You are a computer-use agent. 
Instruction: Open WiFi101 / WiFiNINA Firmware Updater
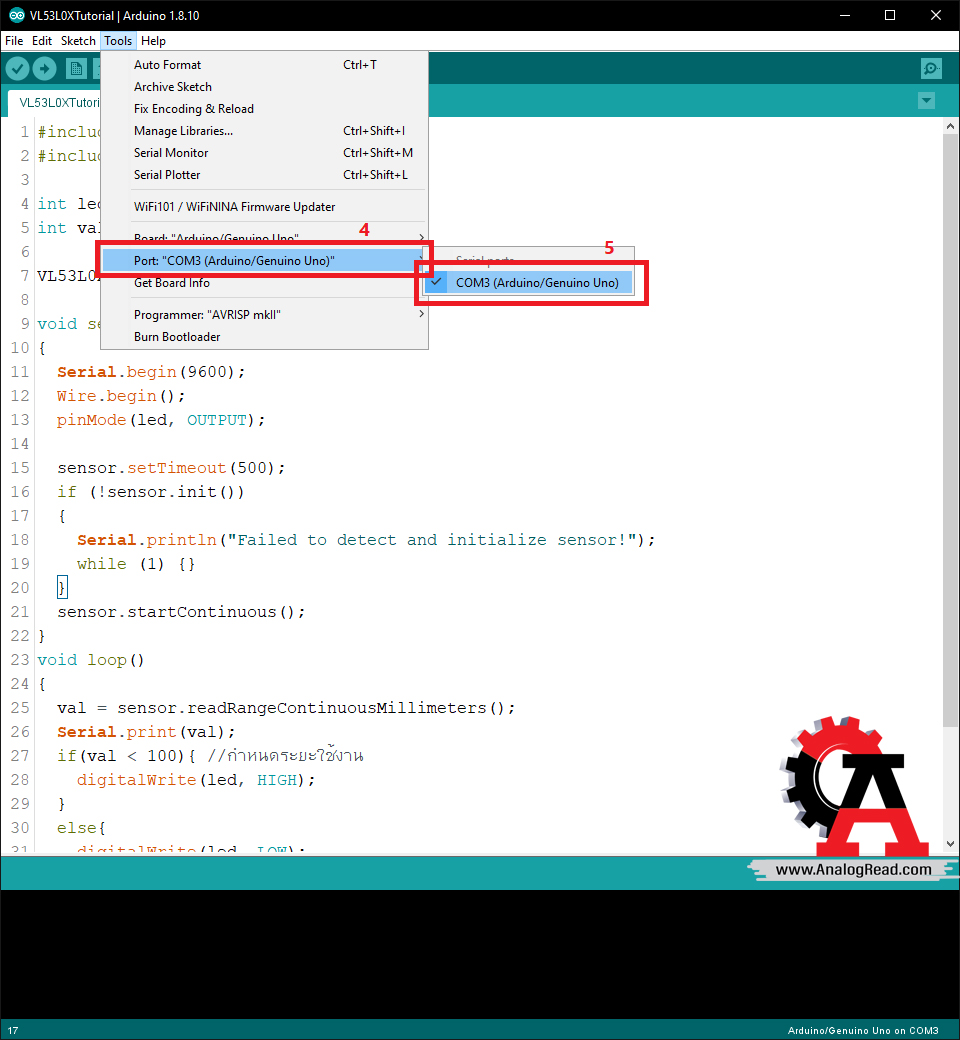pyautogui.click(x=264, y=207)
